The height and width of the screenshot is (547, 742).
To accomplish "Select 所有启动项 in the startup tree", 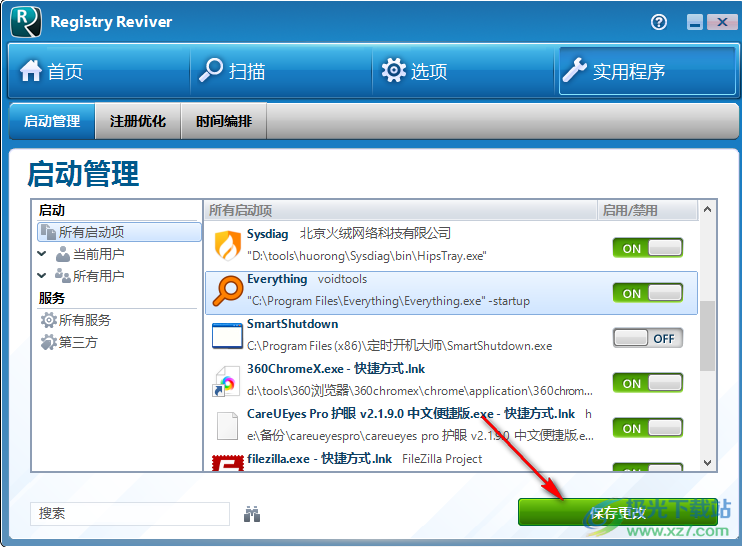I will tap(119, 232).
